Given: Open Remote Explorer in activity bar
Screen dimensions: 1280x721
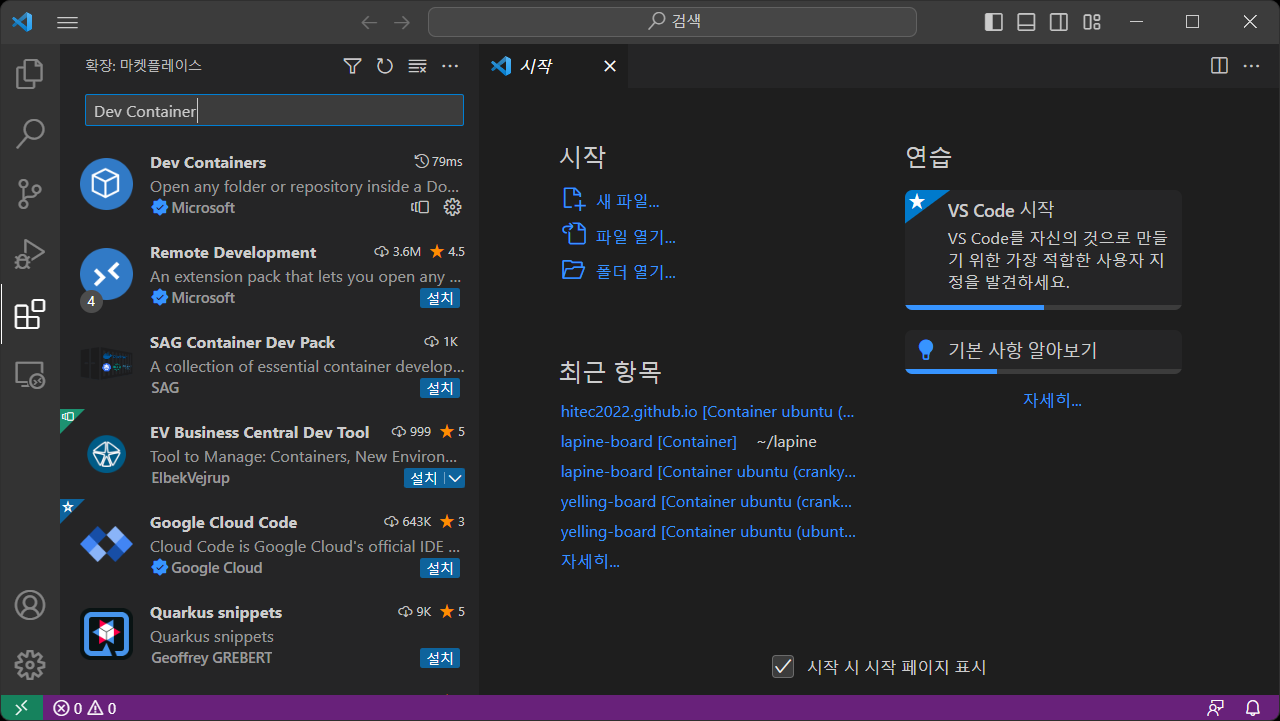Looking at the screenshot, I should pos(30,374).
